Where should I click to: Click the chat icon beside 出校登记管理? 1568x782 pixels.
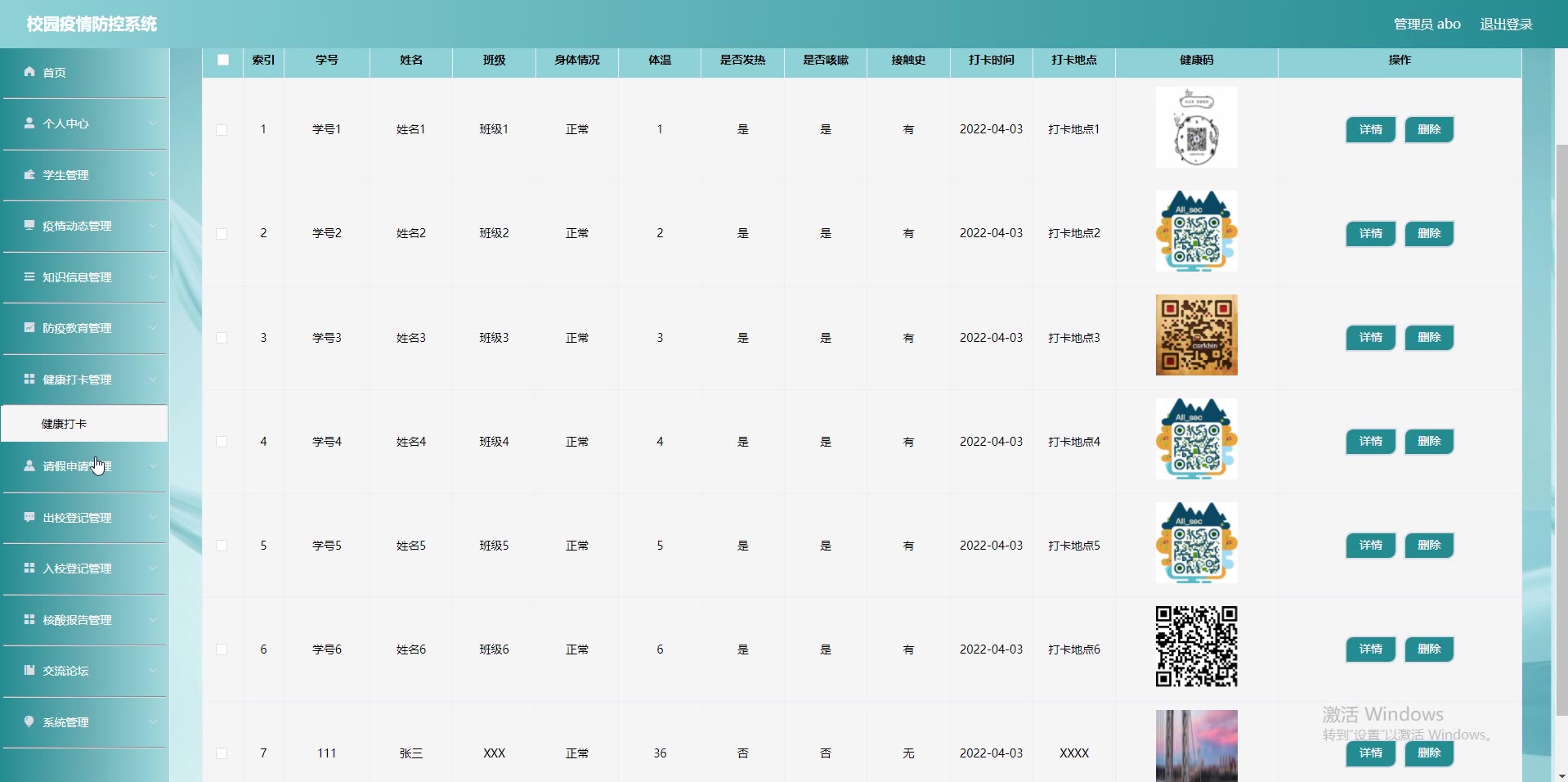point(29,517)
